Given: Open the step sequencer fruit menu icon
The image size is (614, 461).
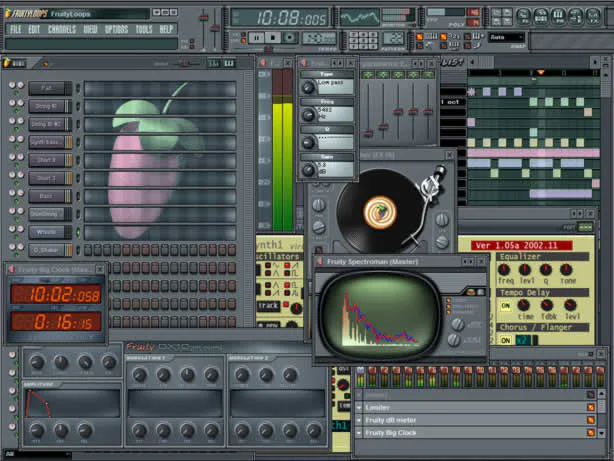Looking at the screenshot, I should pos(7,63).
